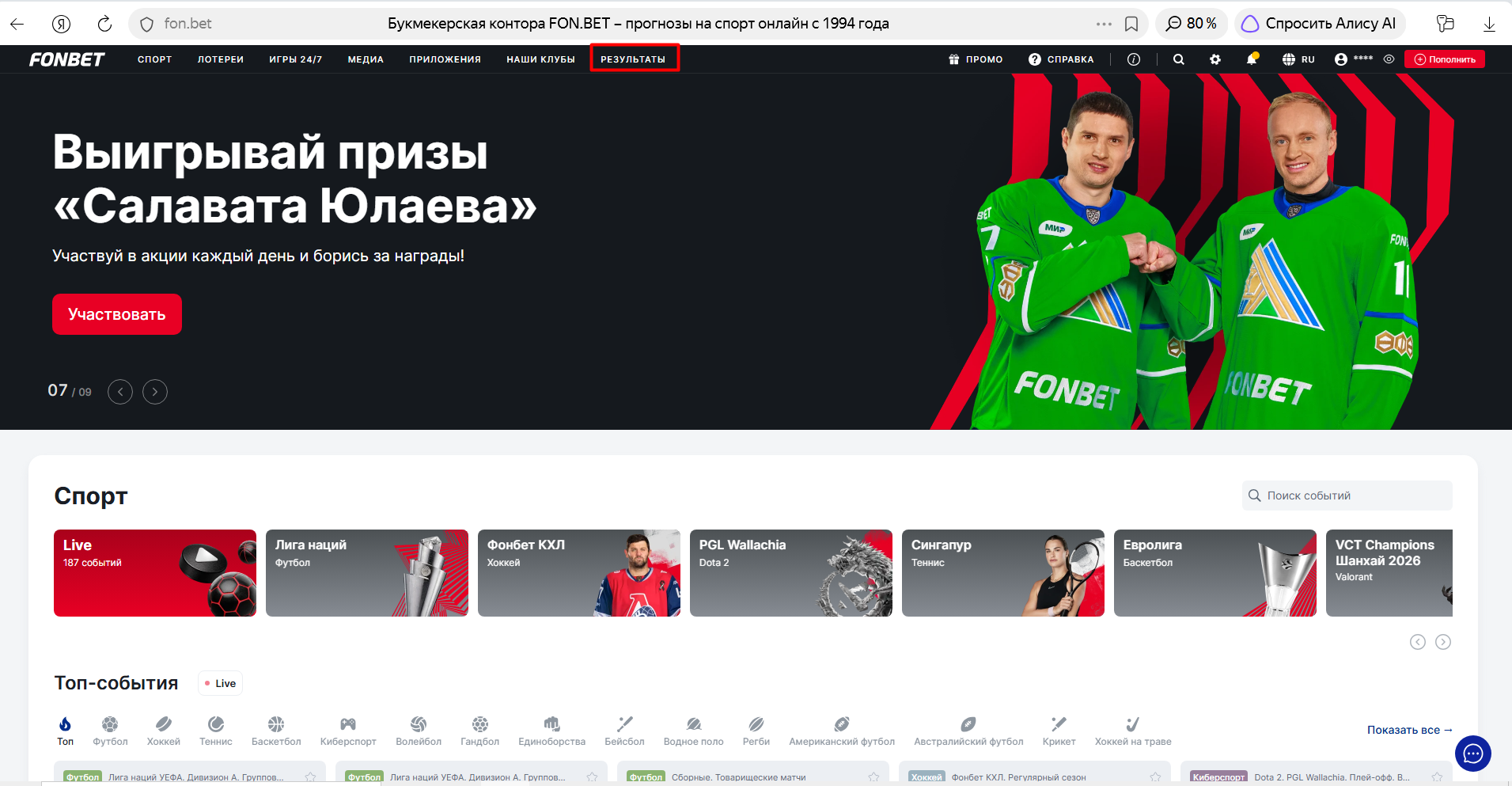Click the Пополнить deposit button
The width and height of the screenshot is (1512, 786).
tap(1445, 59)
